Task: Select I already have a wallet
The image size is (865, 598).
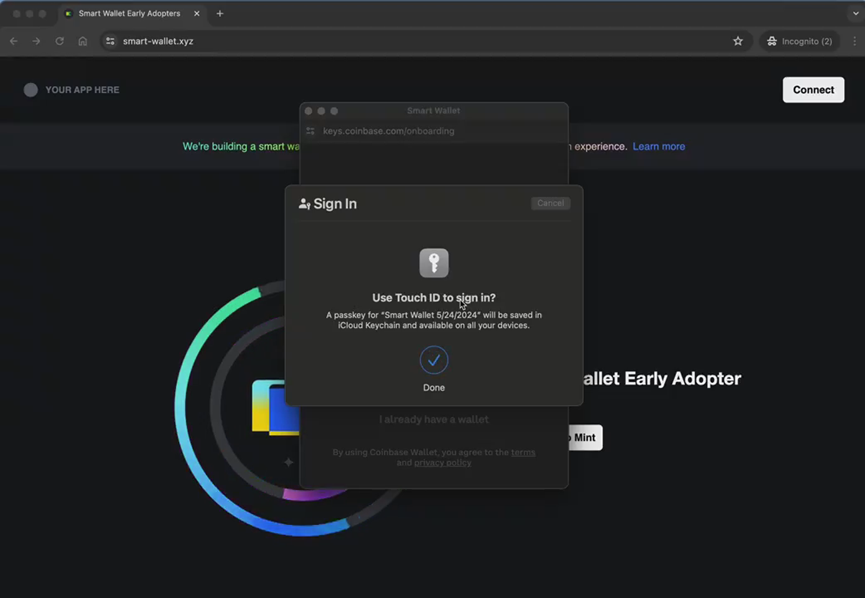Action: click(434, 420)
